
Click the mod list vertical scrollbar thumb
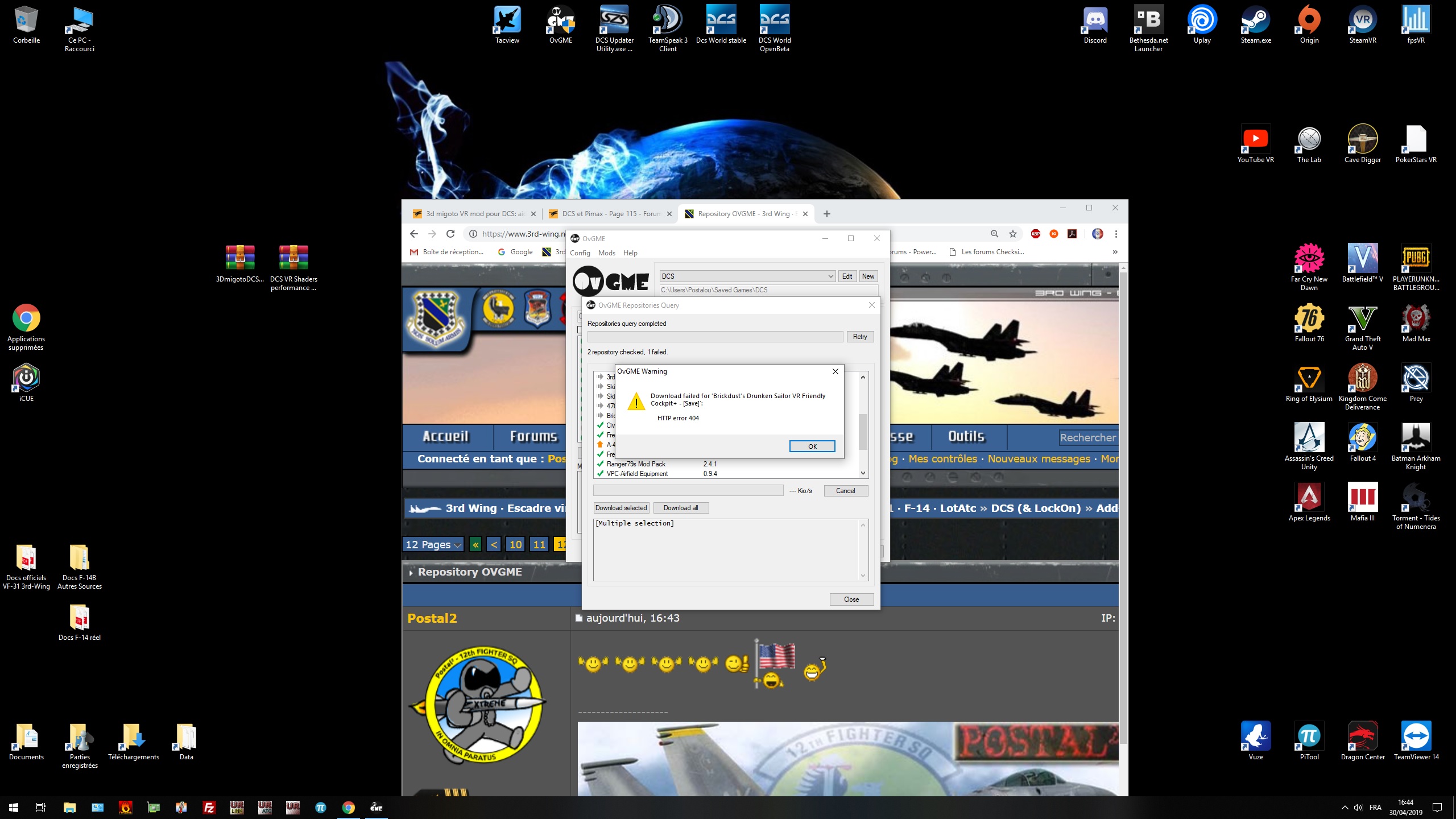click(863, 431)
